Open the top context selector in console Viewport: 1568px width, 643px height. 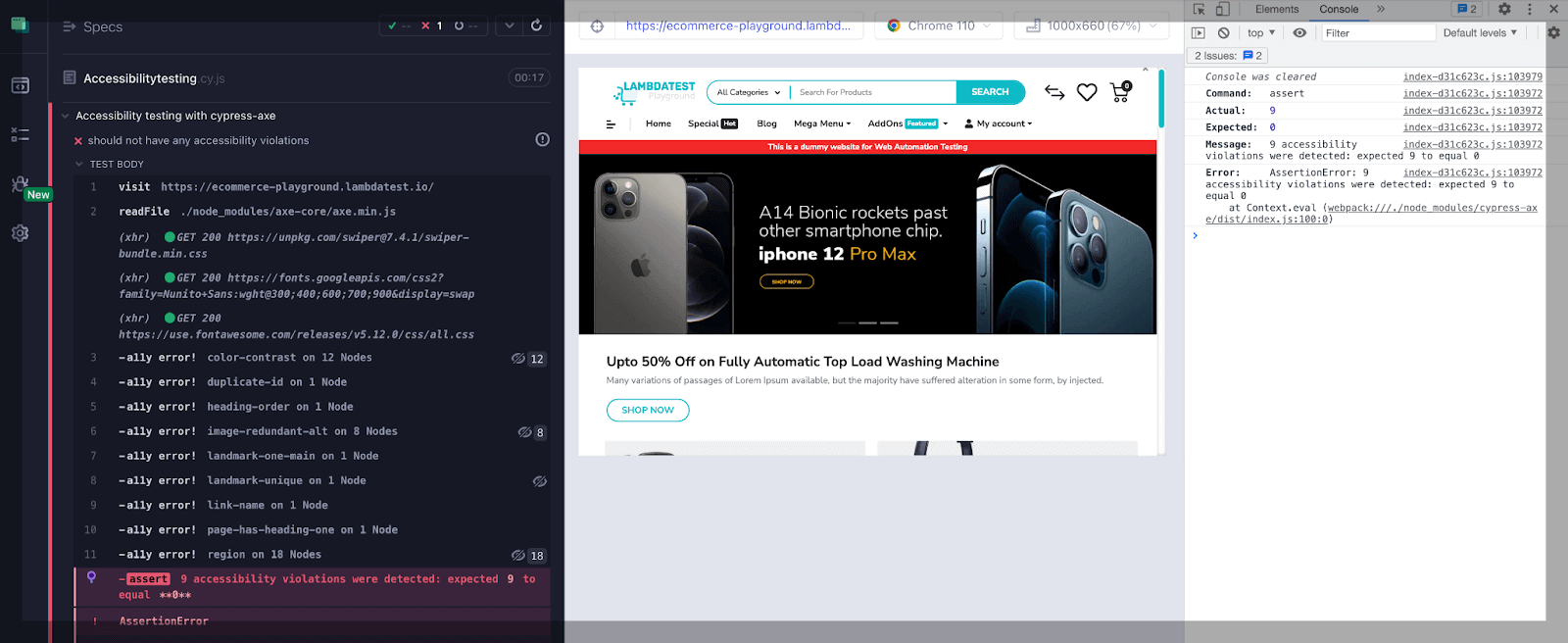point(1261,33)
